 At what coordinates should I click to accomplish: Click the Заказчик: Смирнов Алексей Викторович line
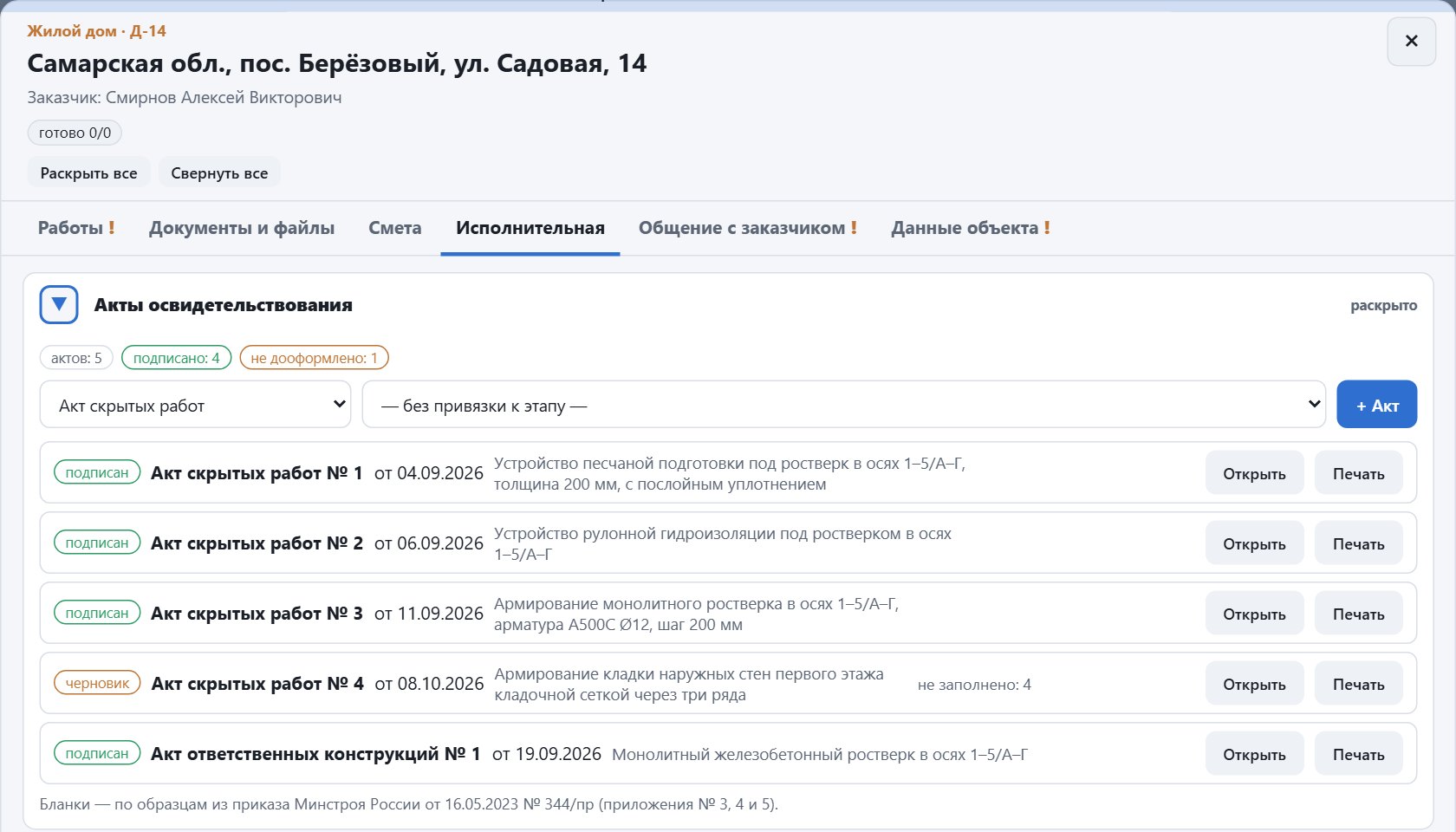tap(185, 97)
